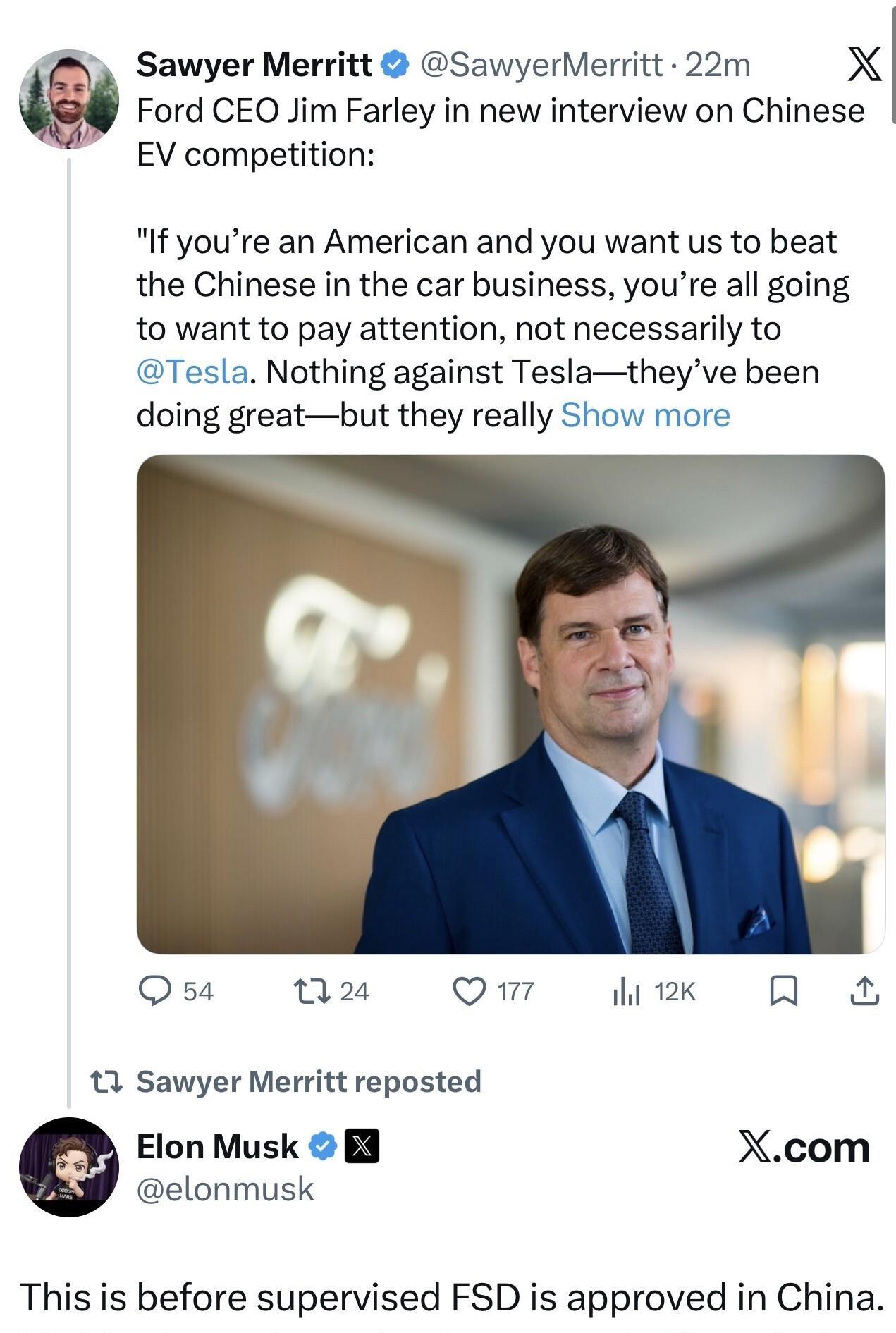The image size is (896, 1333).
Task: Open the Jim Farley photo
Action: 510,704
